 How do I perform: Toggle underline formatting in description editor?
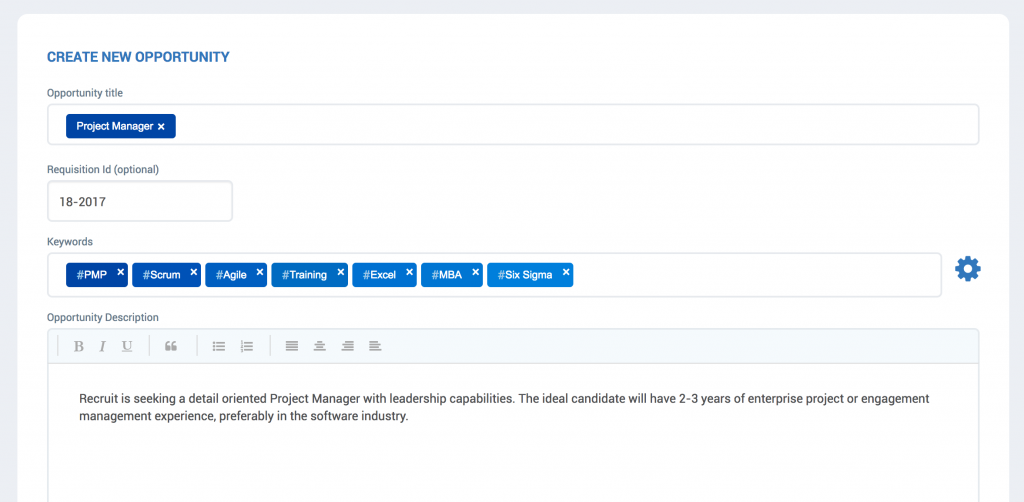click(127, 346)
